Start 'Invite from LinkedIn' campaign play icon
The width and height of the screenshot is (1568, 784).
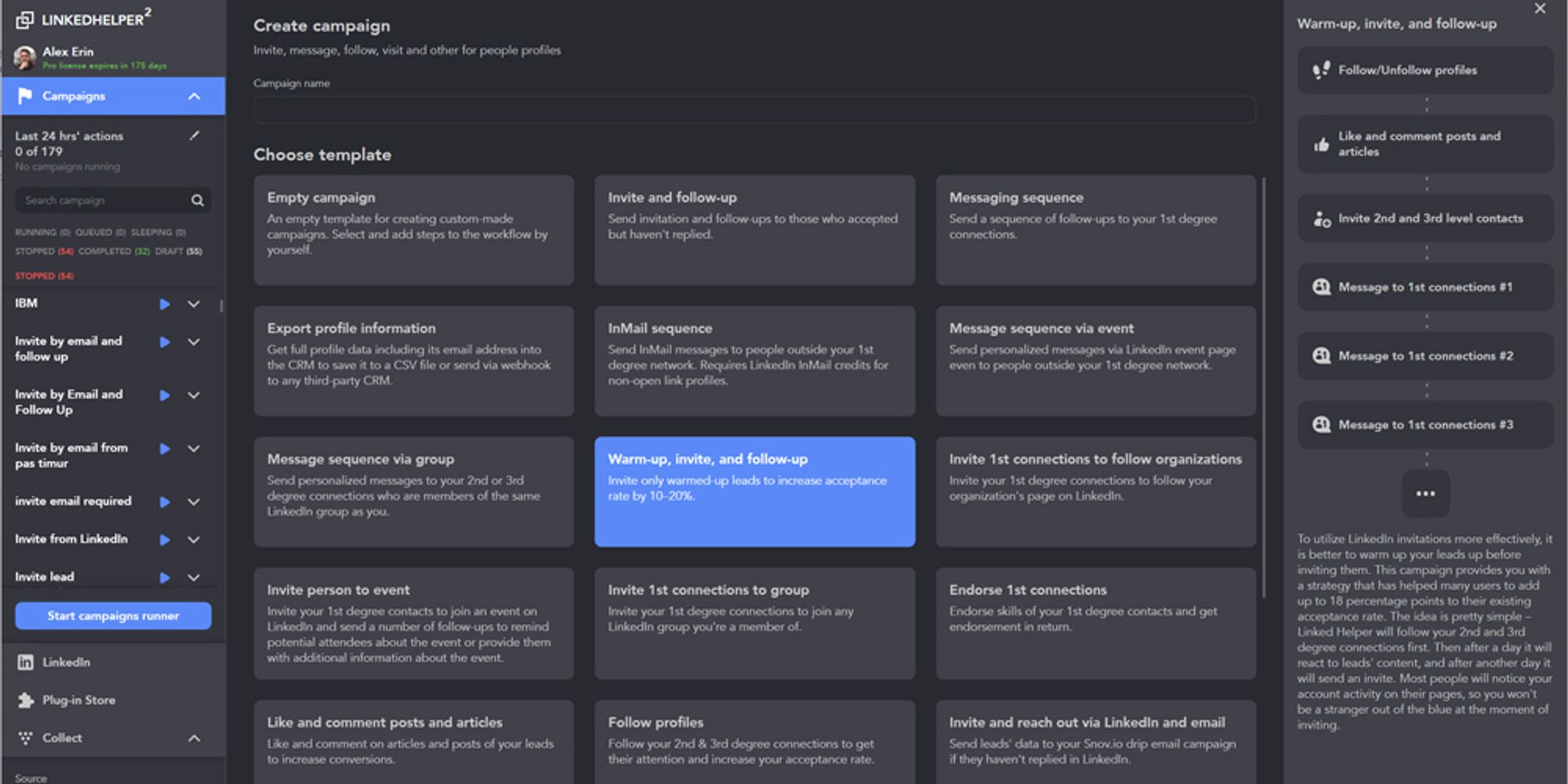coord(165,539)
